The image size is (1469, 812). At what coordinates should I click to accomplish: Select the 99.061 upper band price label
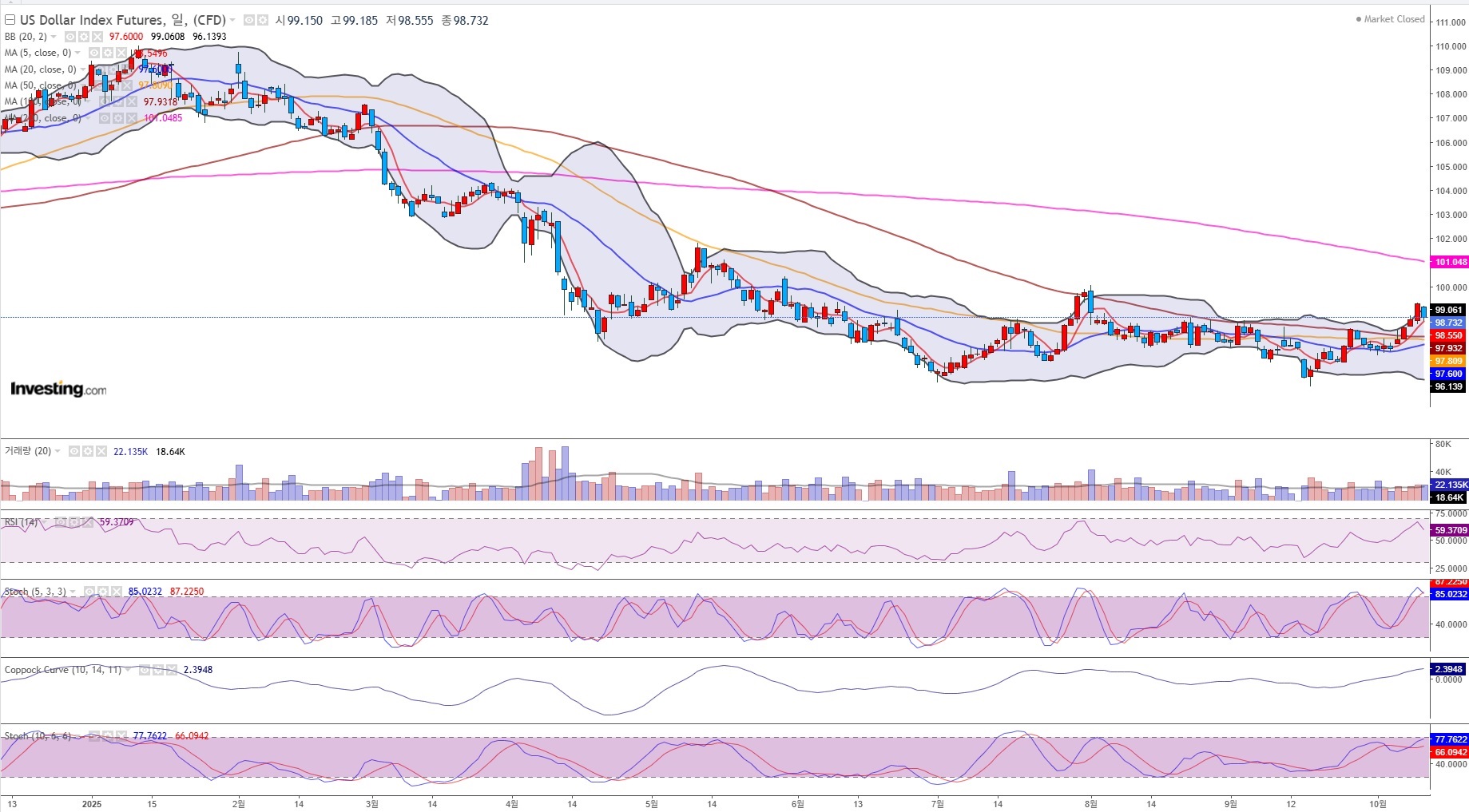[x=1448, y=310]
